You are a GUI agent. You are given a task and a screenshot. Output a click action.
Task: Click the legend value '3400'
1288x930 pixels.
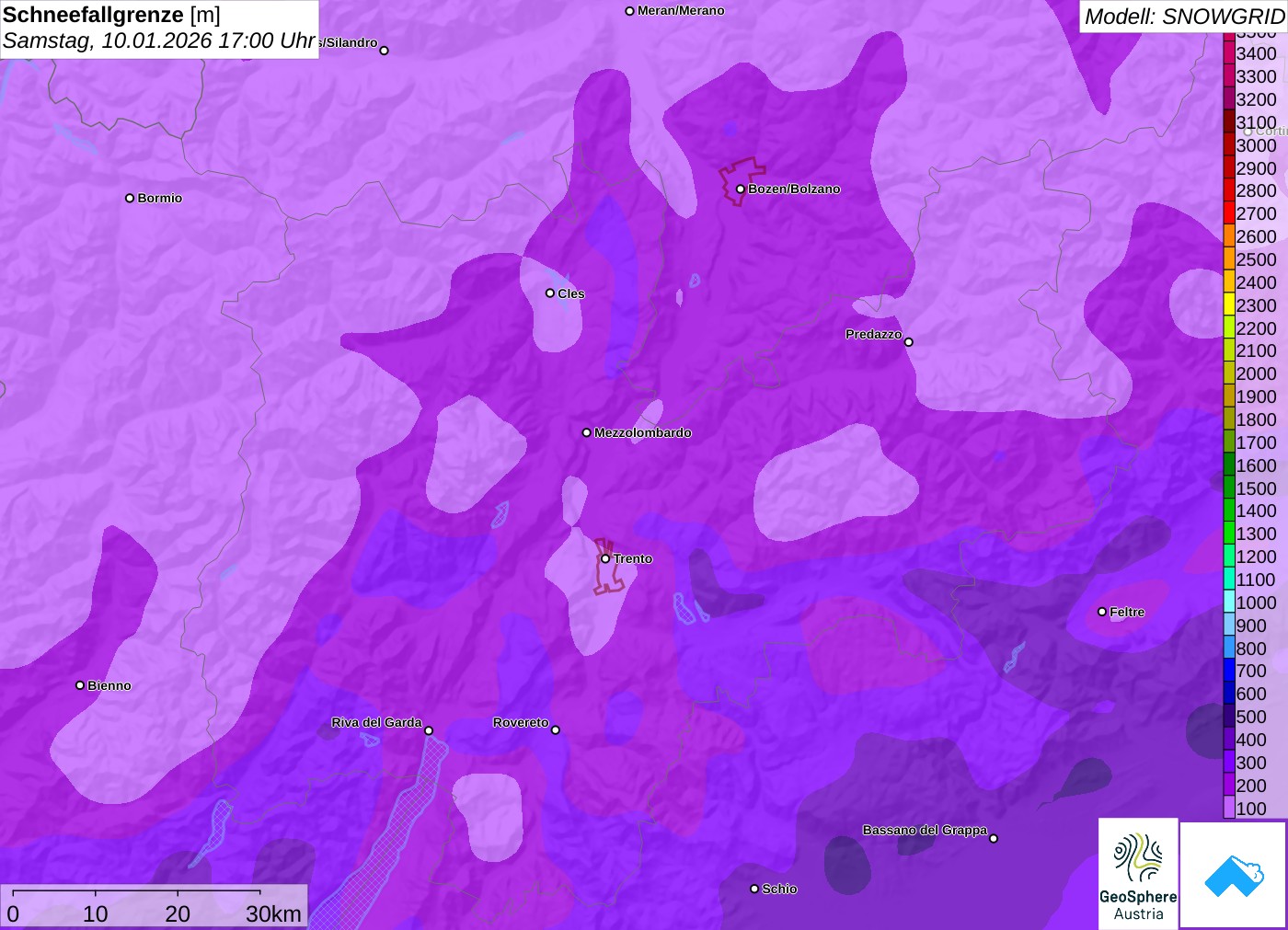(x=1256, y=53)
